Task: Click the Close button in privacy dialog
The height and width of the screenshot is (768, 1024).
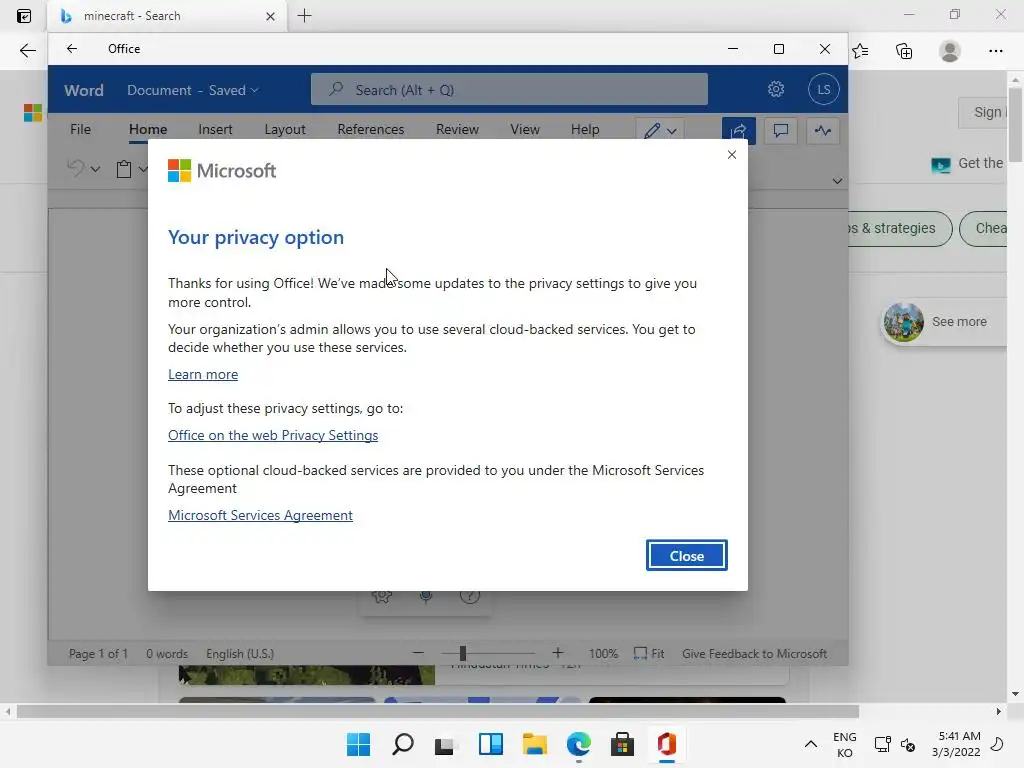Action: click(x=686, y=556)
